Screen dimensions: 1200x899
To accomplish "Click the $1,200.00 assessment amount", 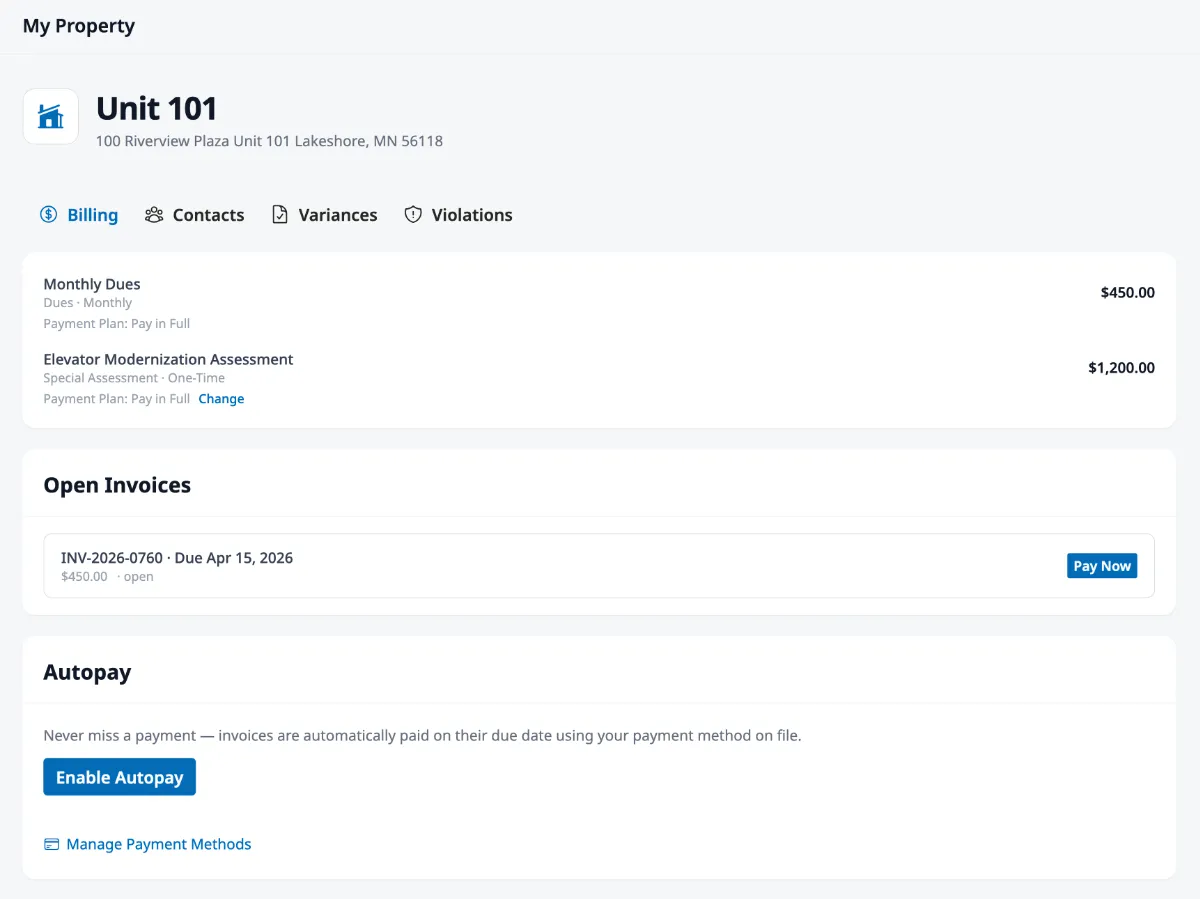I will coord(1121,367).
